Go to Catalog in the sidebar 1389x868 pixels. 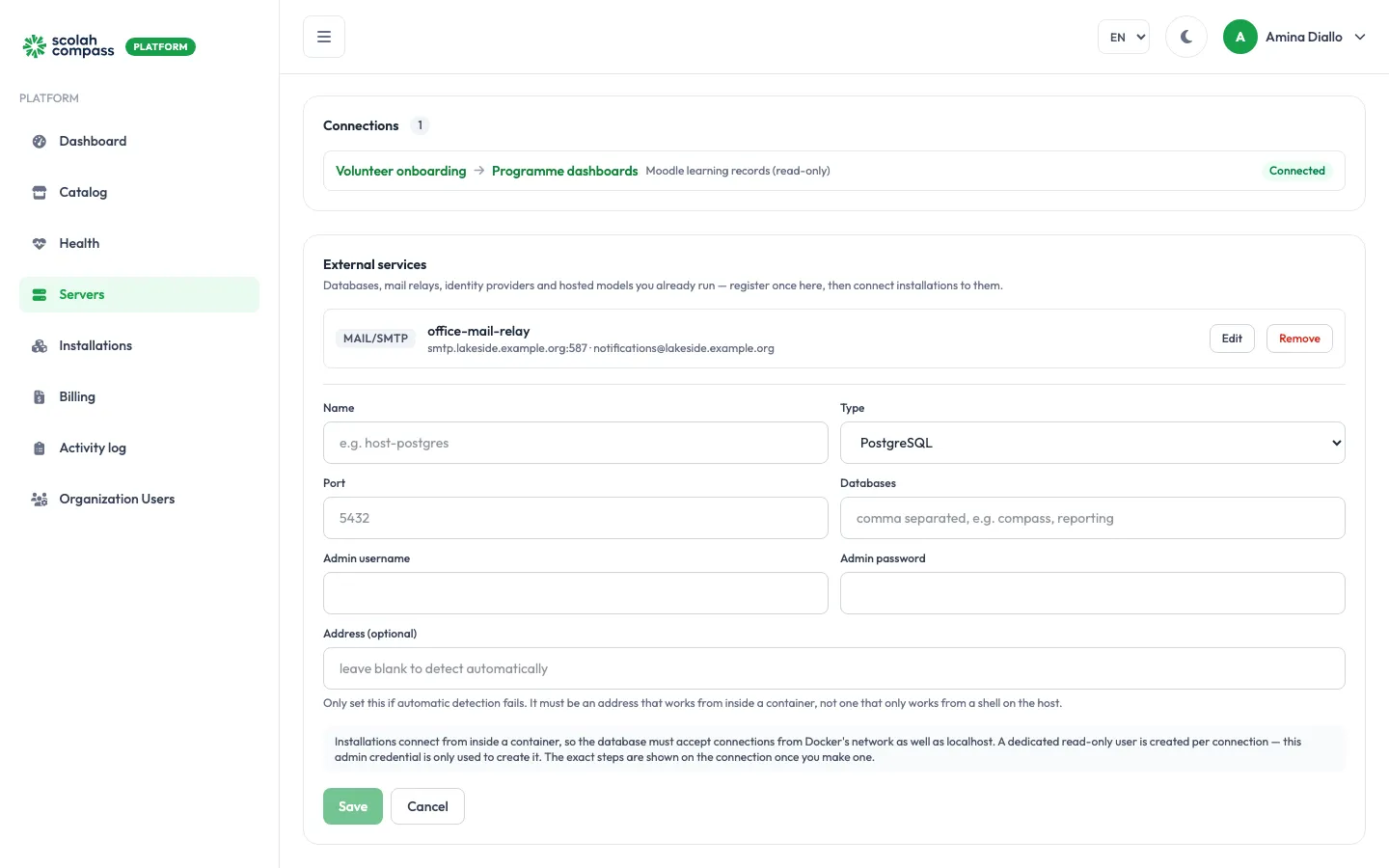pos(139,193)
